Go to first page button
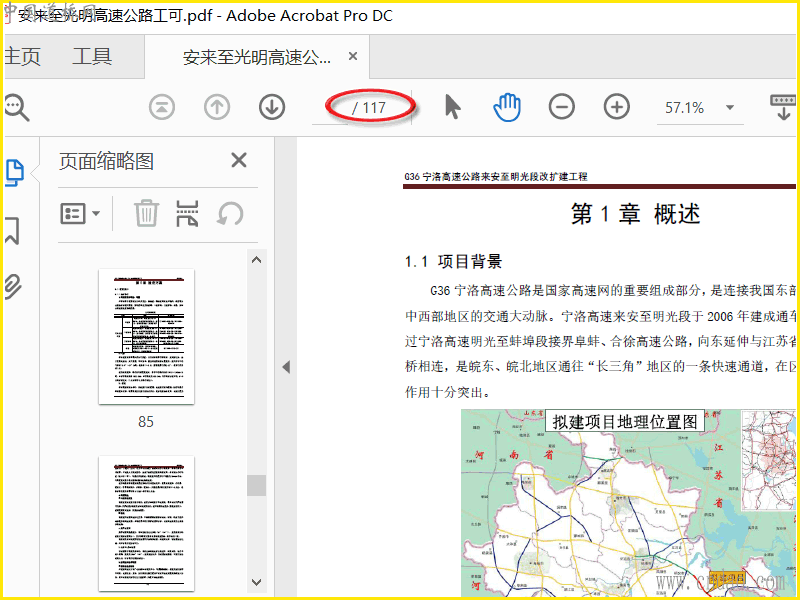 pos(162,108)
